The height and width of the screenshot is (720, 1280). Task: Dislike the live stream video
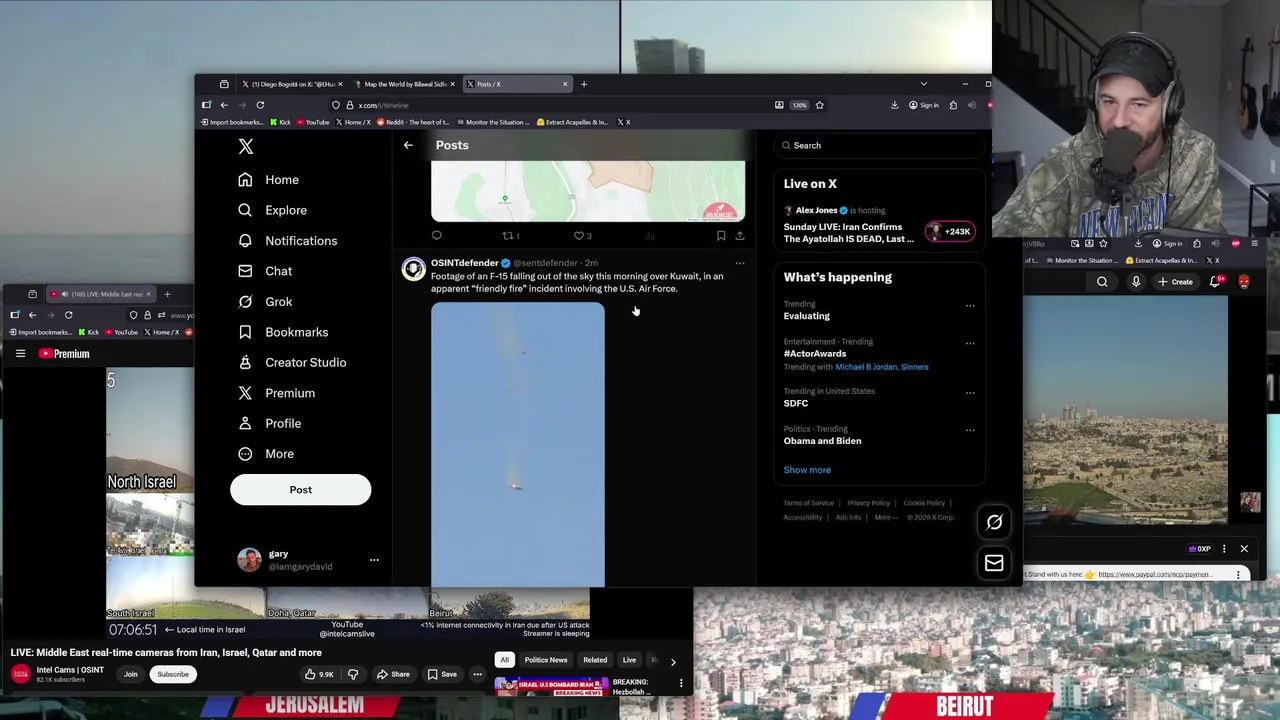pyautogui.click(x=352, y=674)
